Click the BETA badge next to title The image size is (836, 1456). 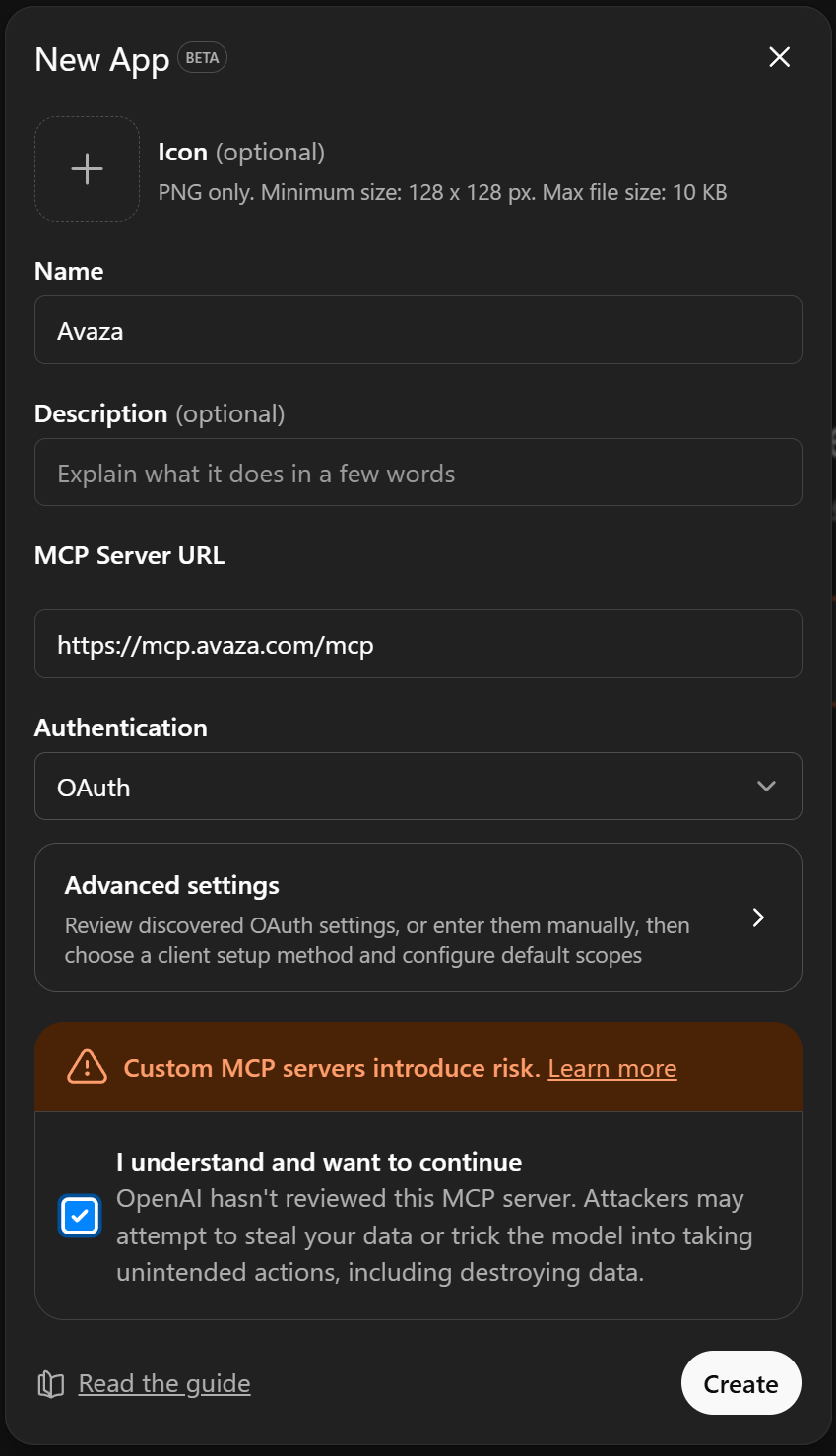[x=202, y=58]
